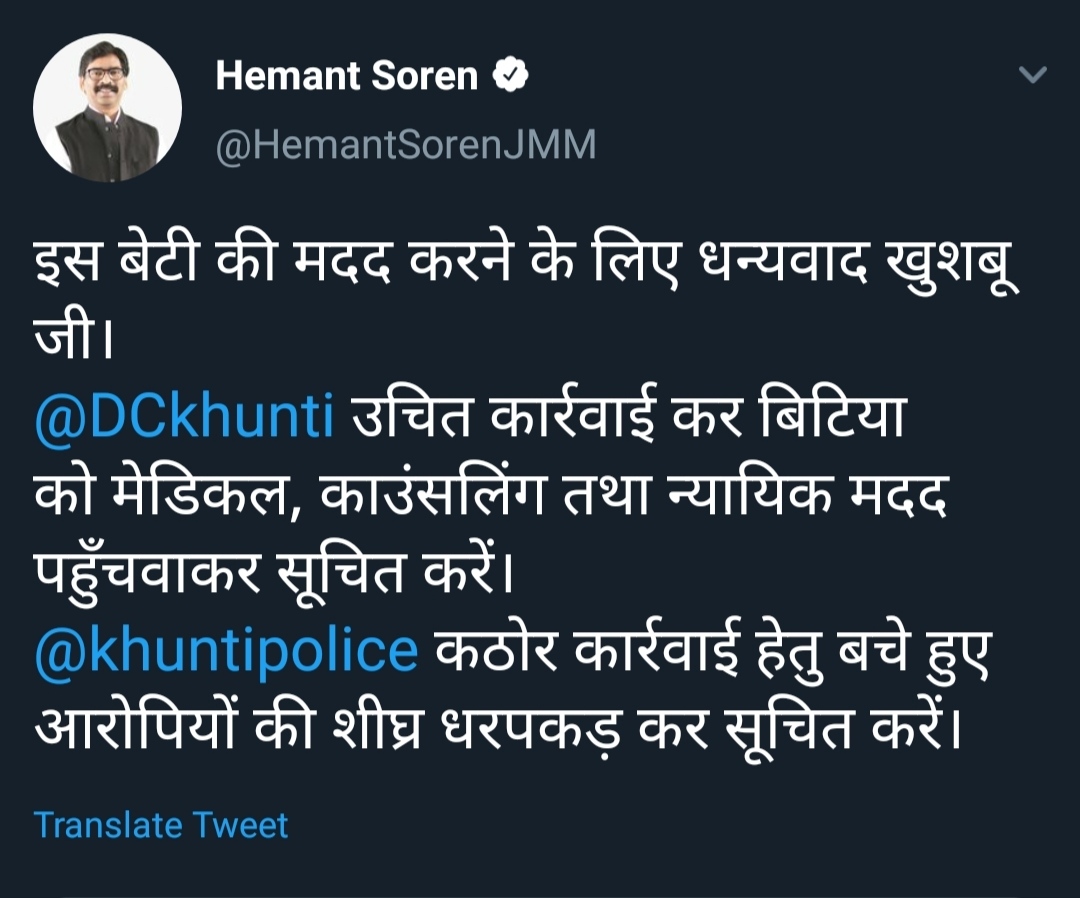Screen dimensions: 1080x898
Task: Open the @khuntipolice mention
Action: [226, 650]
